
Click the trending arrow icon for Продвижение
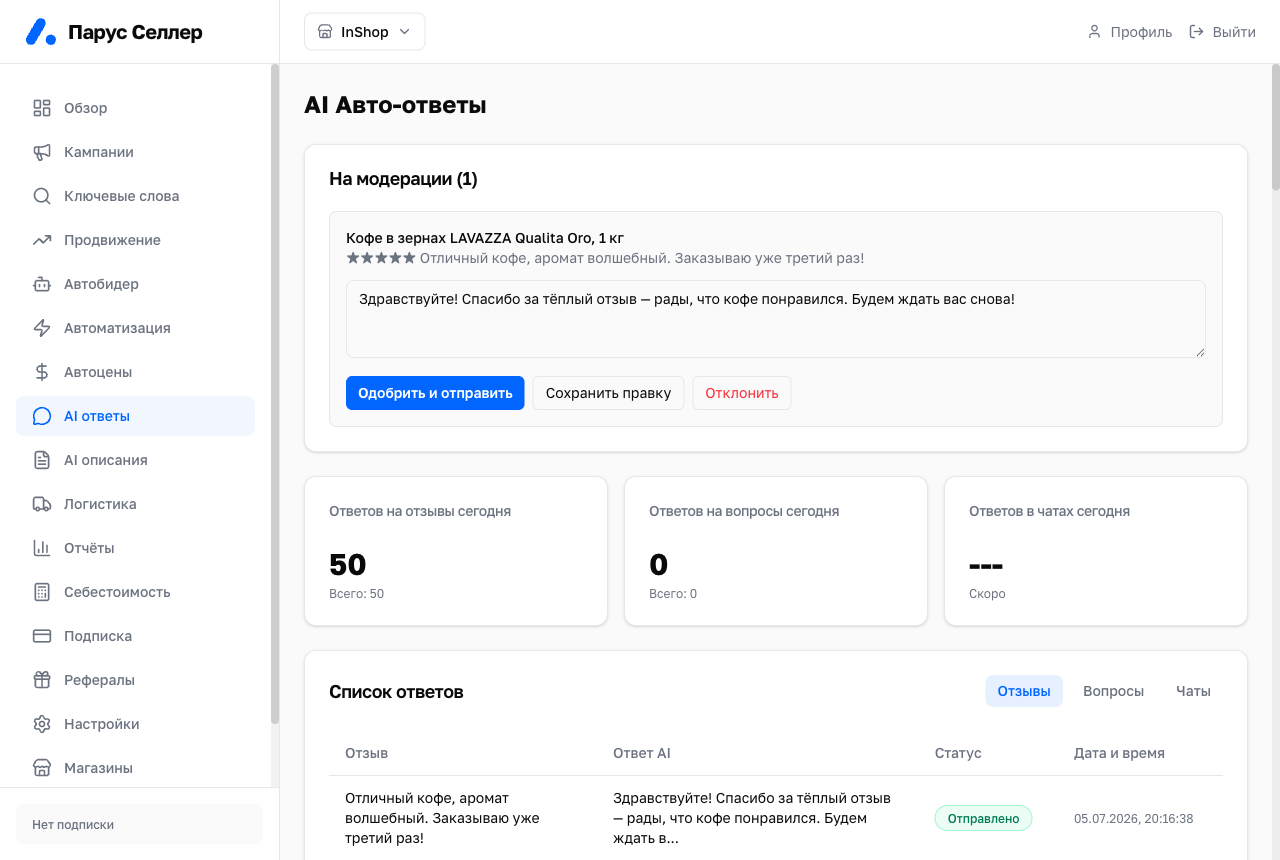point(42,240)
